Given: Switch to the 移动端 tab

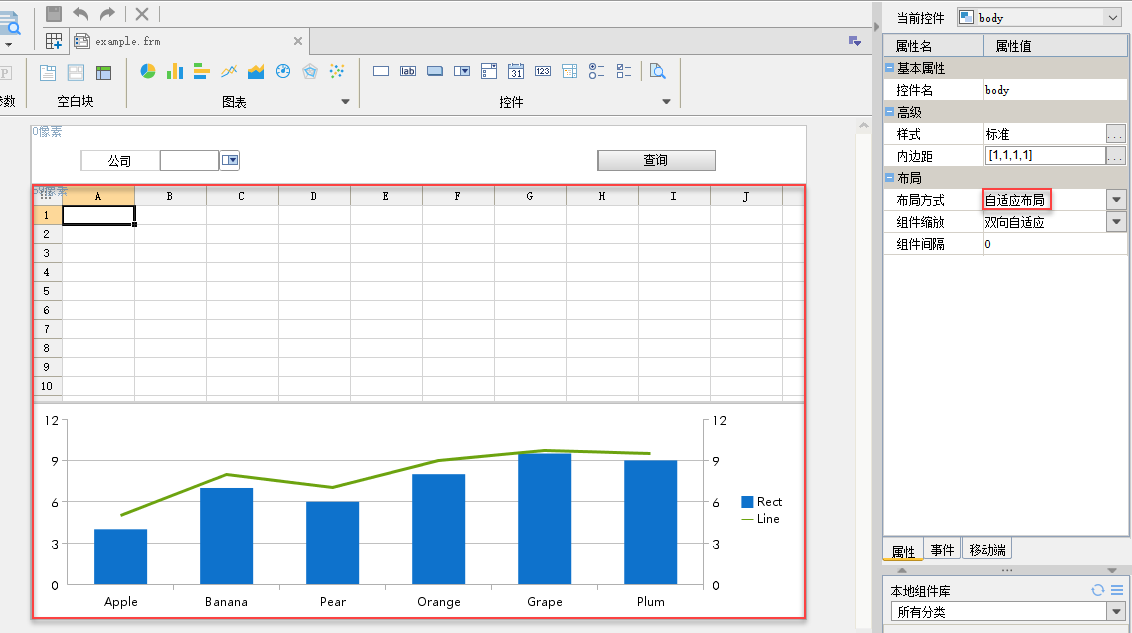Looking at the screenshot, I should pos(987,549).
